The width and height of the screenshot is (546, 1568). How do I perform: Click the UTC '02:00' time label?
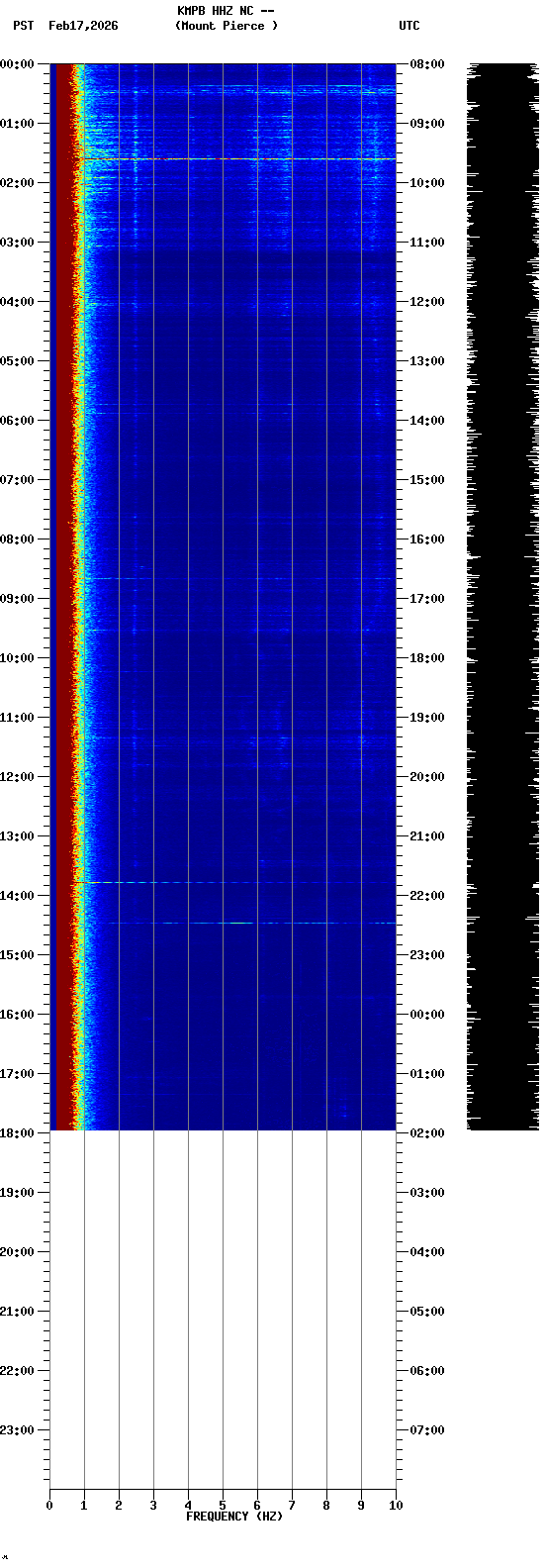427,1133
